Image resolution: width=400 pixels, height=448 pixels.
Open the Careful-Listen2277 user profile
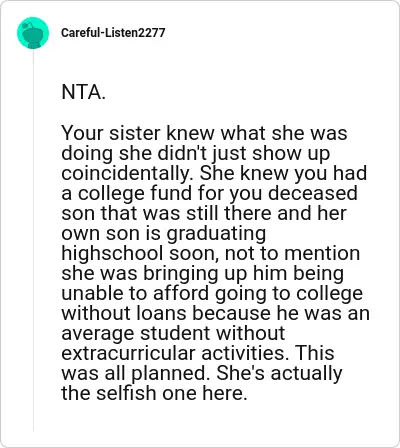tap(113, 33)
